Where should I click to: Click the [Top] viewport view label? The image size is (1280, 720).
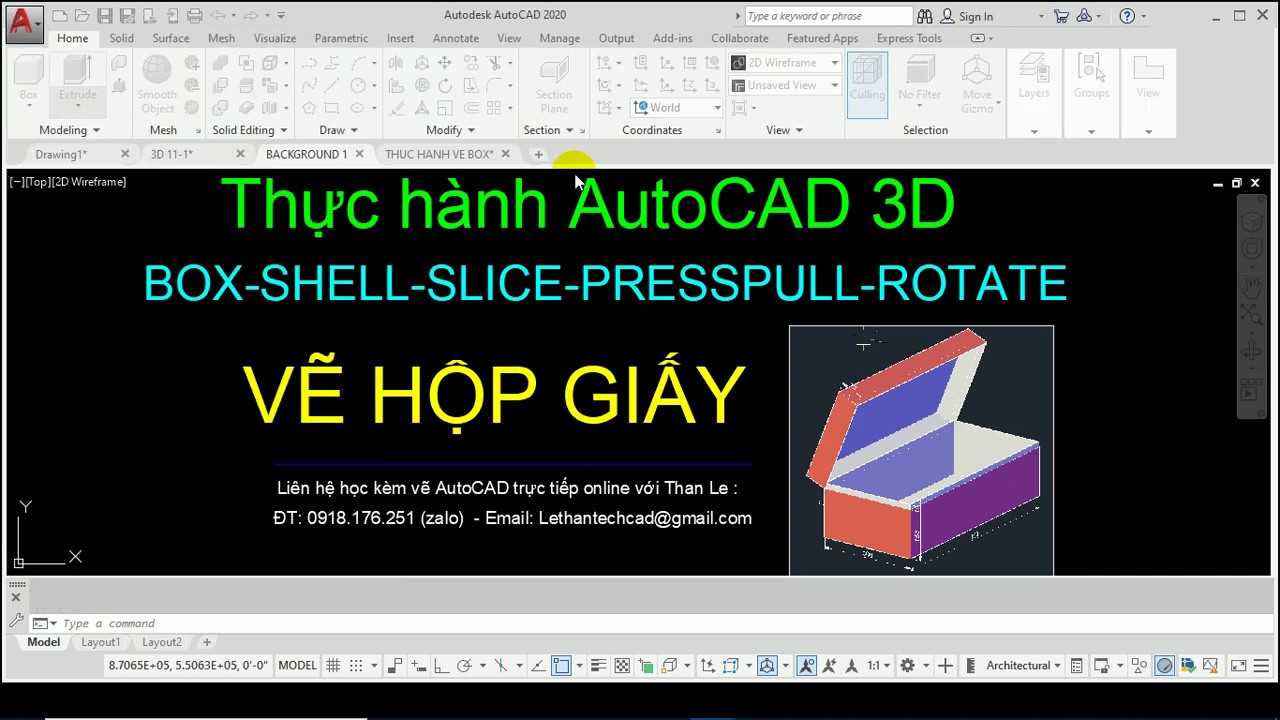tap(38, 182)
